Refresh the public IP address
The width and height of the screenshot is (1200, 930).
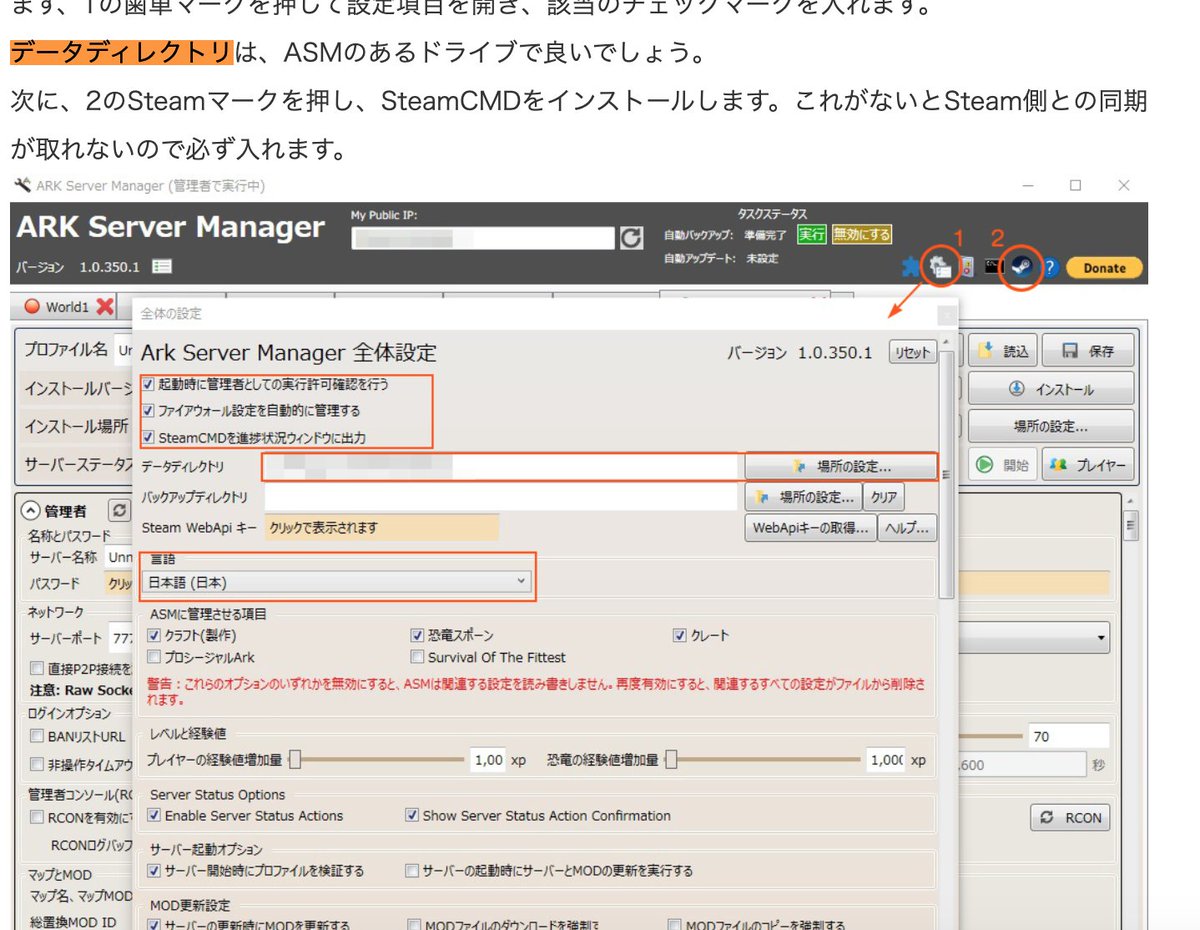pyautogui.click(x=631, y=238)
